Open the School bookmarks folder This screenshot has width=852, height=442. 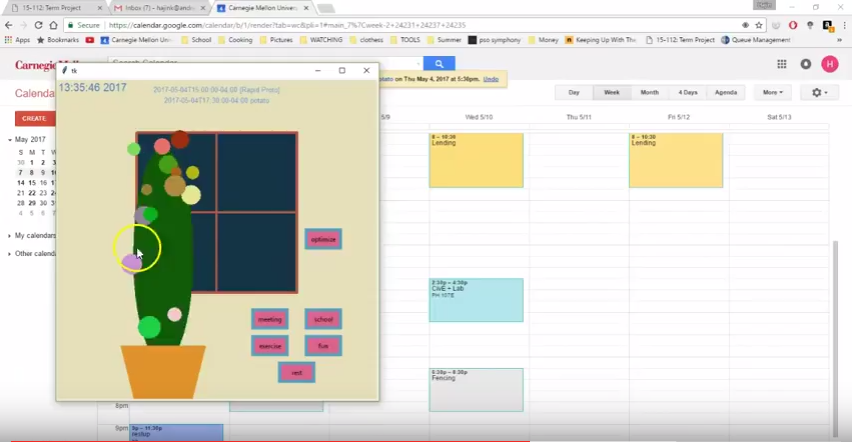[196, 40]
